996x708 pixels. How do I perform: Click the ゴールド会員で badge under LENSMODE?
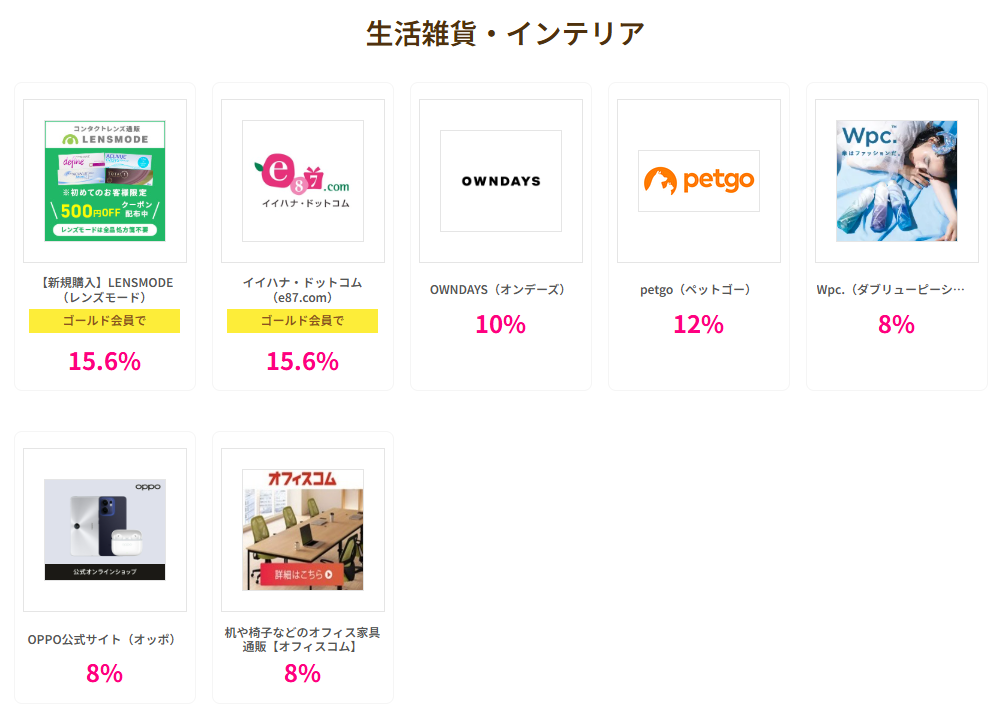point(104,321)
